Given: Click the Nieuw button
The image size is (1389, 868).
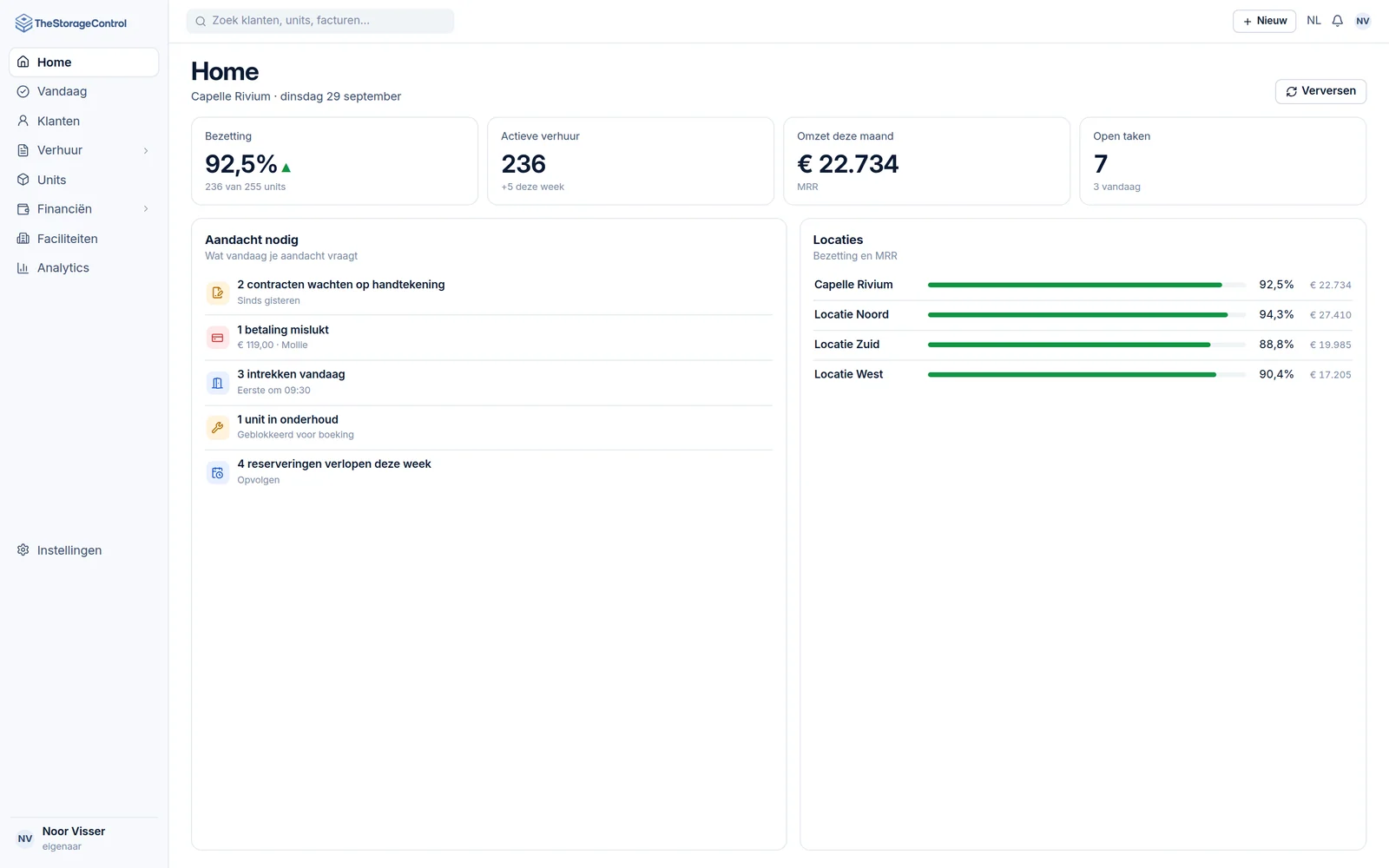Looking at the screenshot, I should [1264, 21].
